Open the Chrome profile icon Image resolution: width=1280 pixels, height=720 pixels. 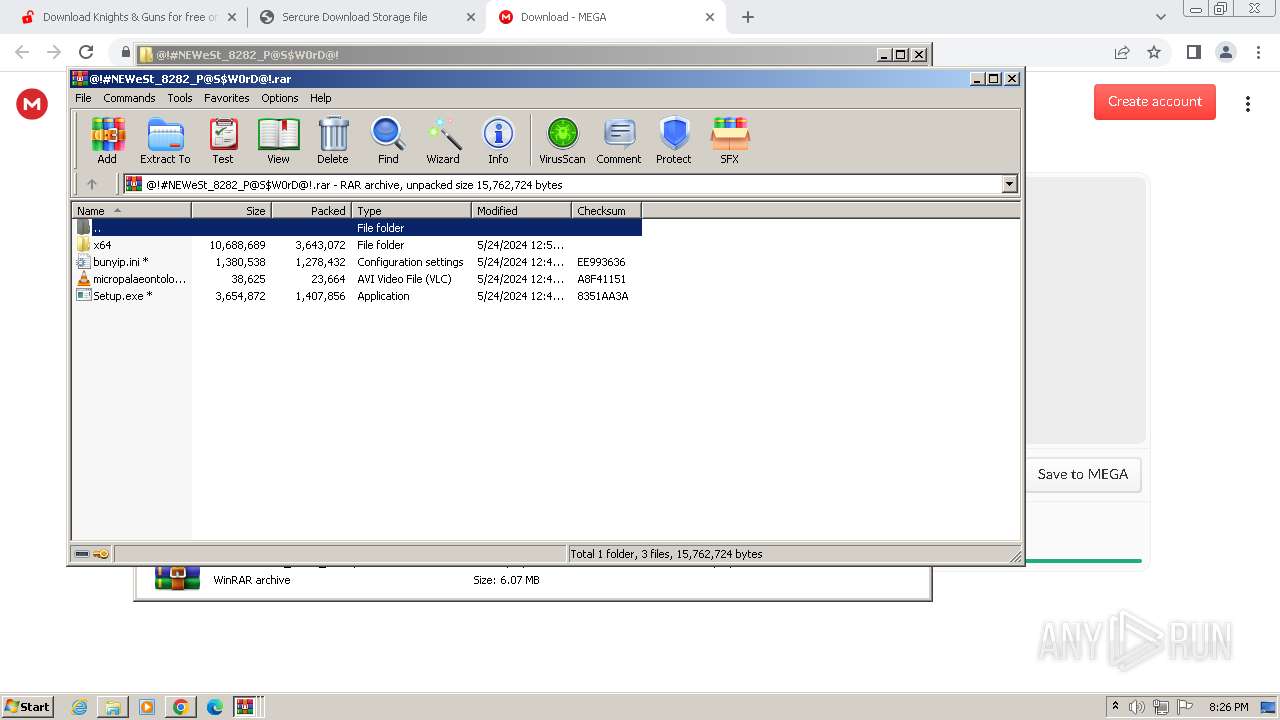[x=1226, y=52]
